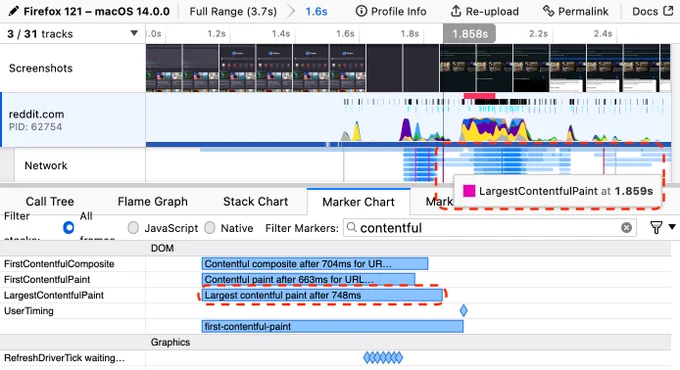This screenshot has height=370, width=680.
Task: Switch to the Stack Chart tab
Action: (x=255, y=202)
